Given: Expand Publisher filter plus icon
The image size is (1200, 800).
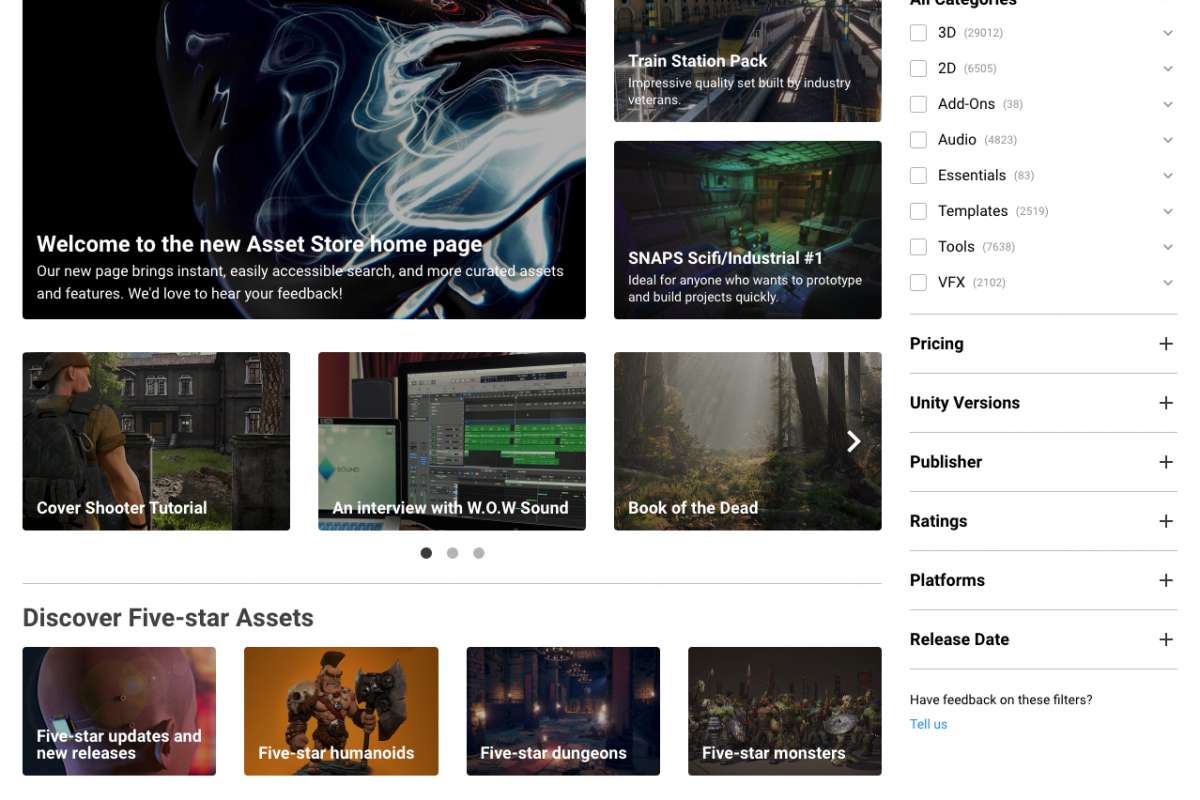Looking at the screenshot, I should point(1166,462).
